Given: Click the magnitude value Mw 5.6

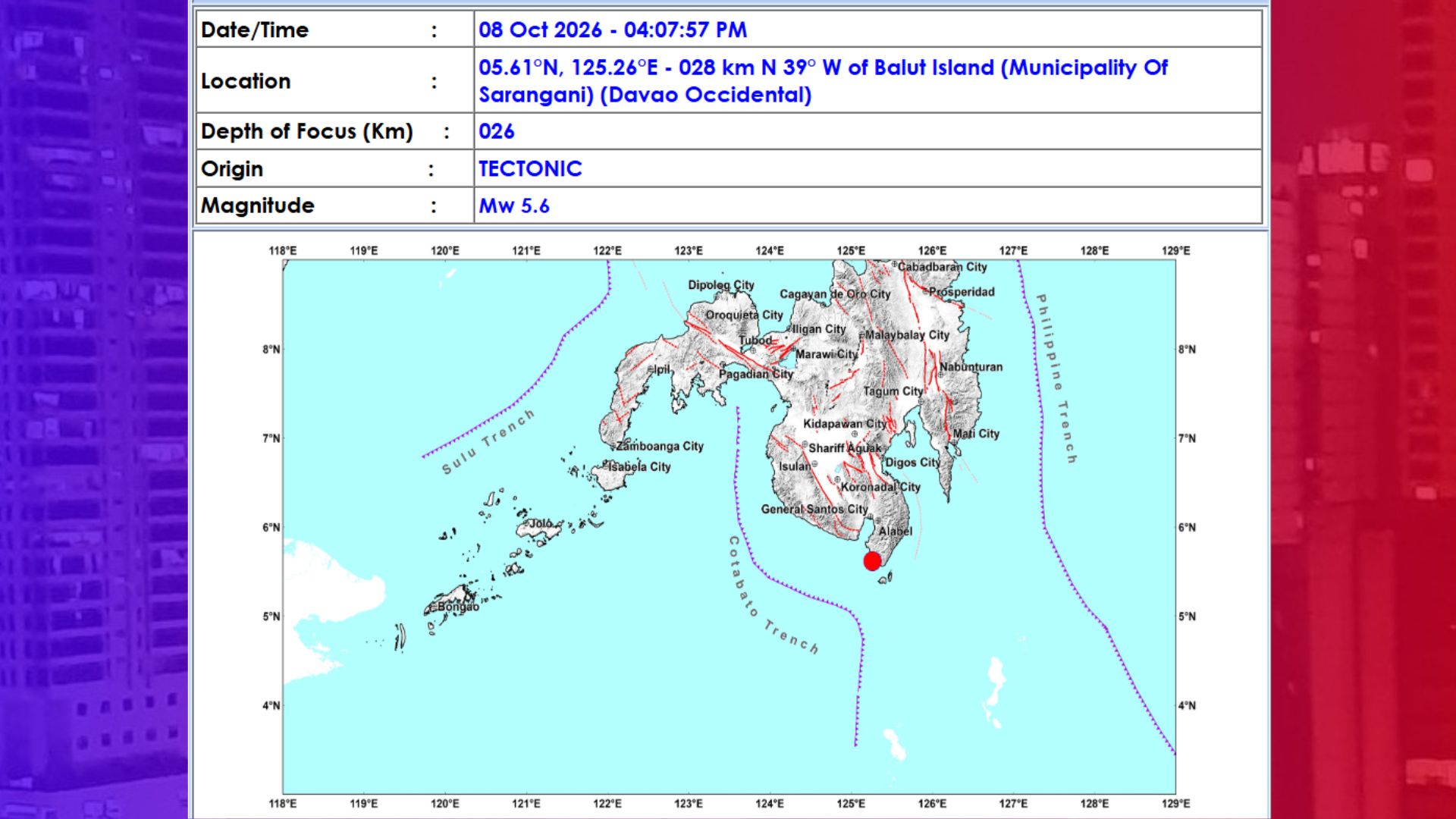Looking at the screenshot, I should point(514,206).
